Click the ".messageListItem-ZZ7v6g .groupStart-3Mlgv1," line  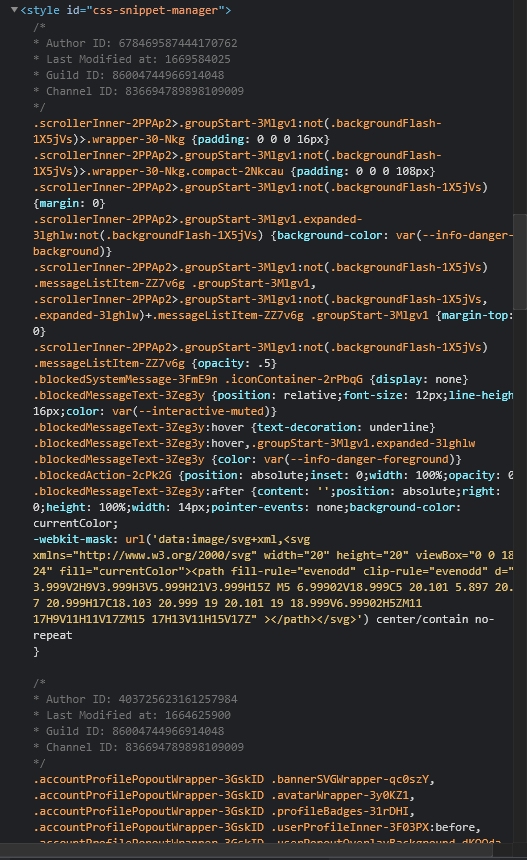174,283
